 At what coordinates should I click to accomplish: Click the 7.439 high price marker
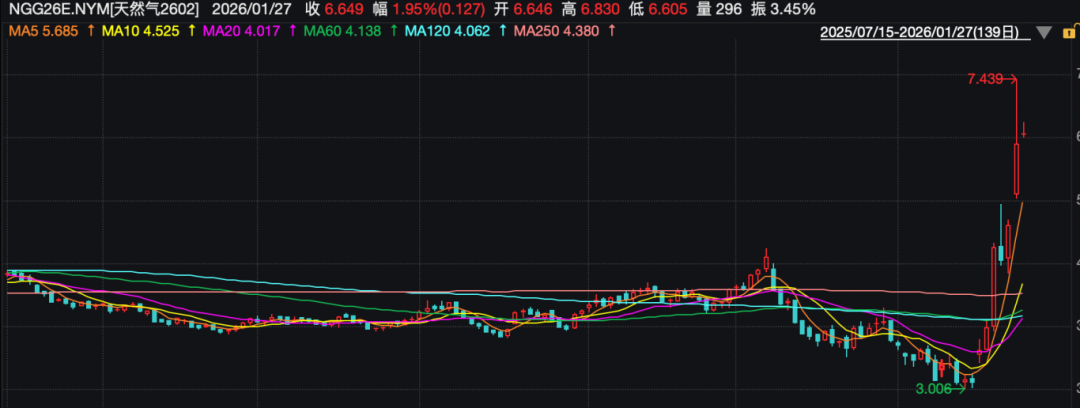click(986, 79)
